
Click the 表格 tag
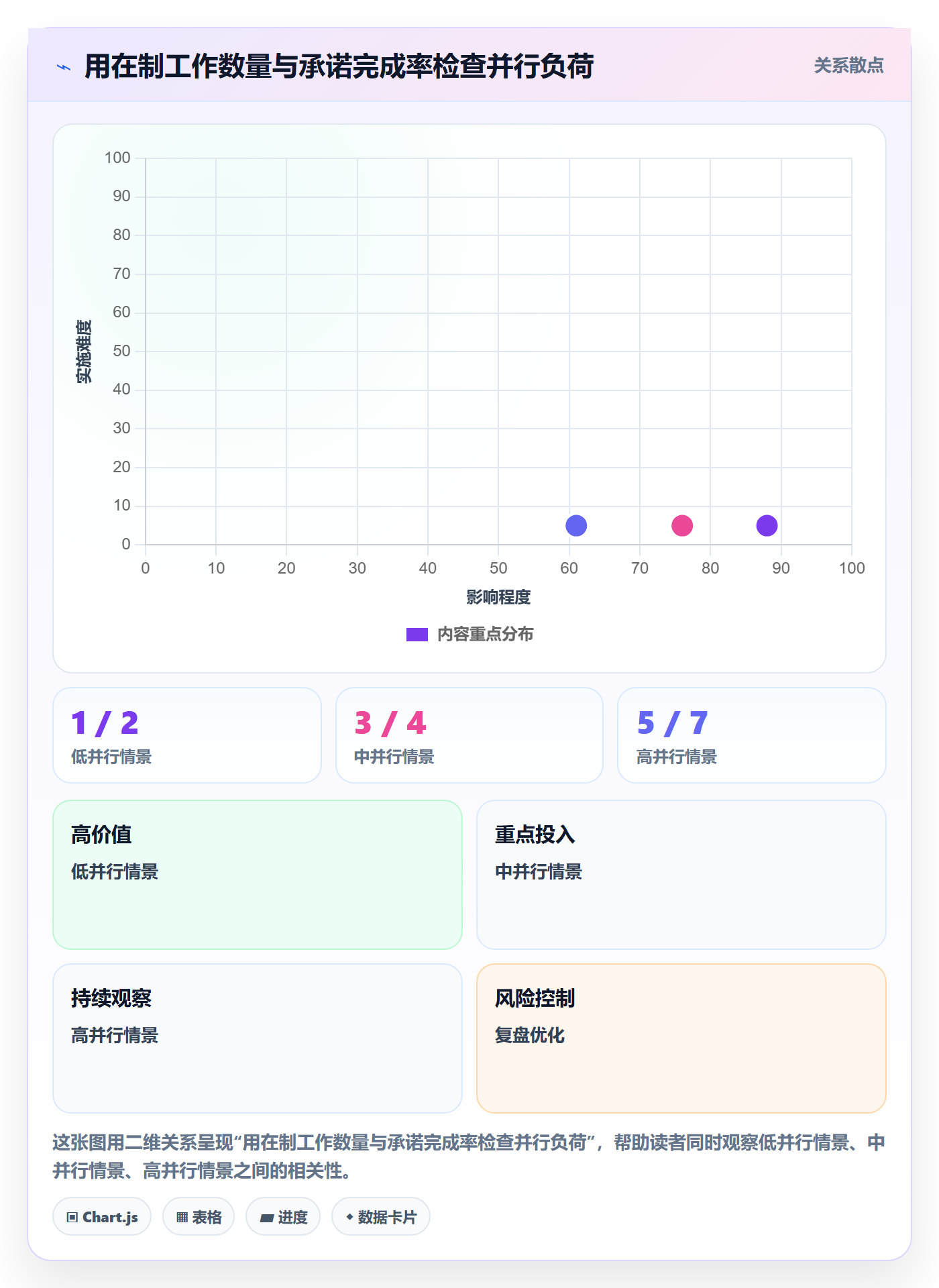[199, 1217]
